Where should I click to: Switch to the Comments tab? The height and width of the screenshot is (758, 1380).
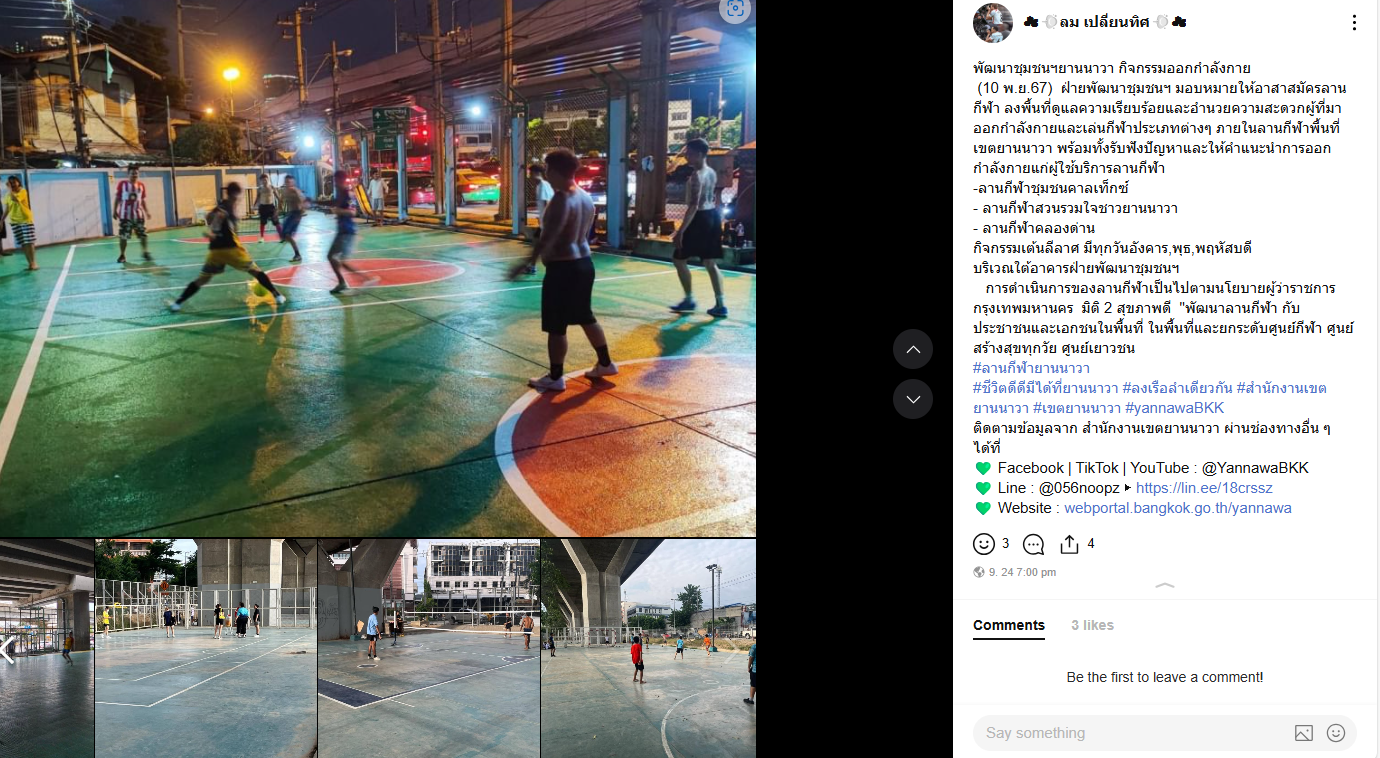1009,625
